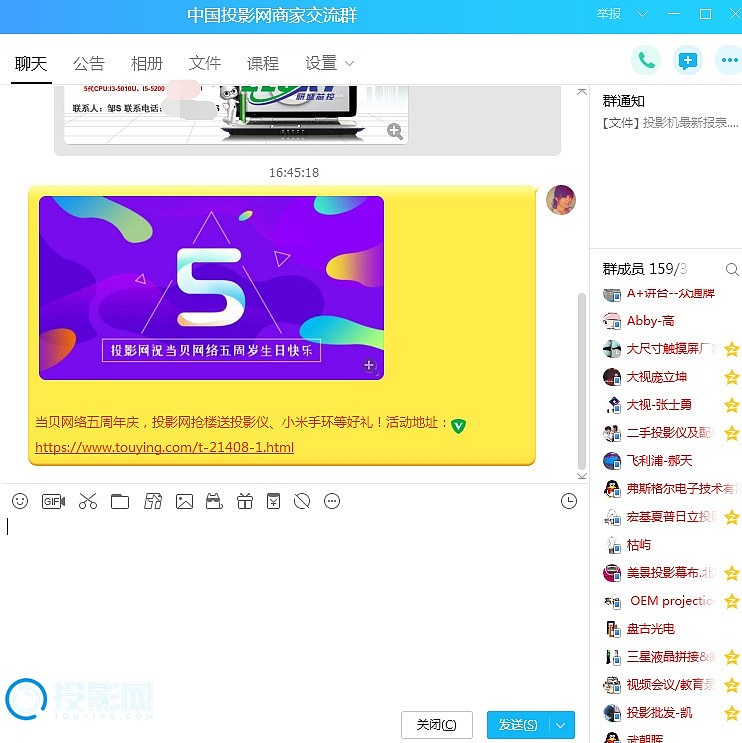Switch to the 聊天 tab
This screenshot has height=743, width=742.
point(31,63)
